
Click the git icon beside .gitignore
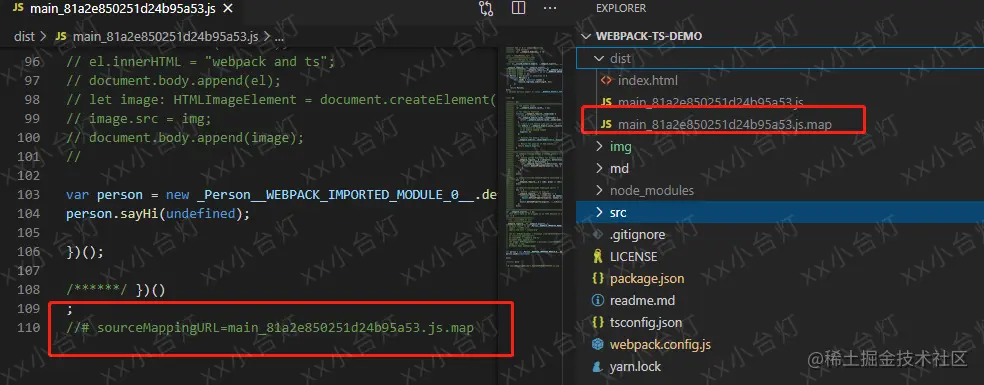(598, 234)
